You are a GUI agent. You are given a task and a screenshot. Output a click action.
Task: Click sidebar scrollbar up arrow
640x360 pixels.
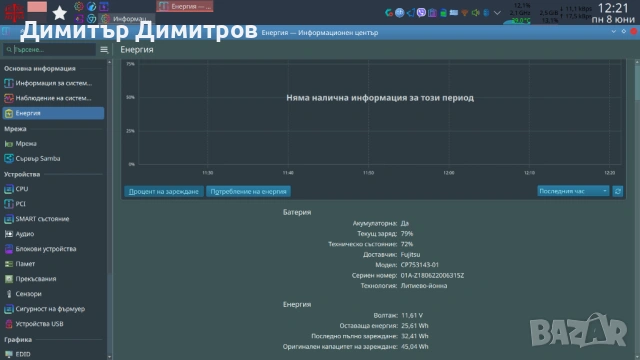click(109, 62)
